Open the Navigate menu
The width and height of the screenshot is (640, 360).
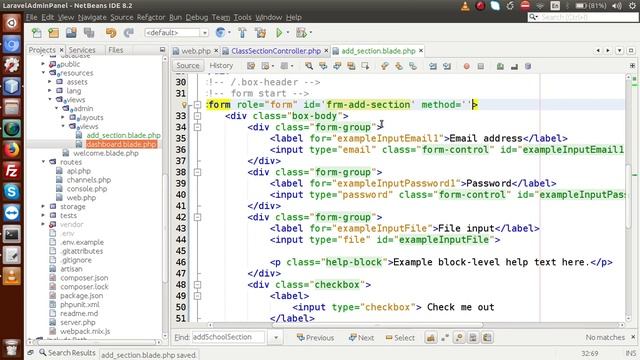pos(92,17)
